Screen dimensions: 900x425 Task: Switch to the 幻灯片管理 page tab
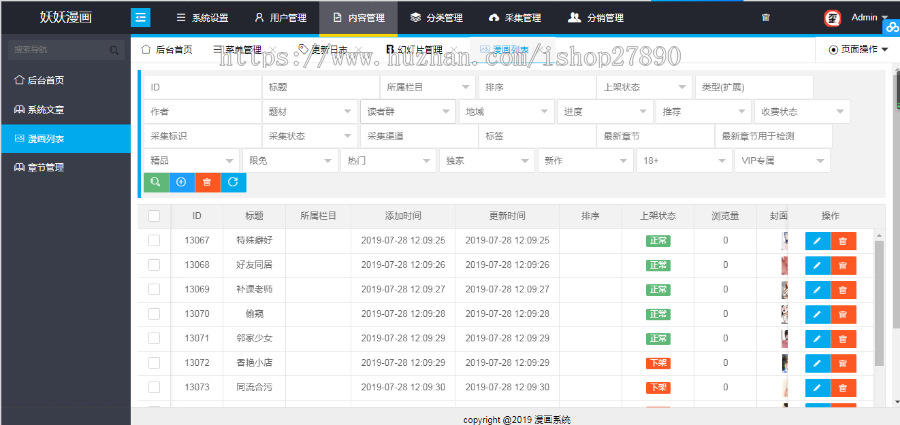pyautogui.click(x=414, y=50)
